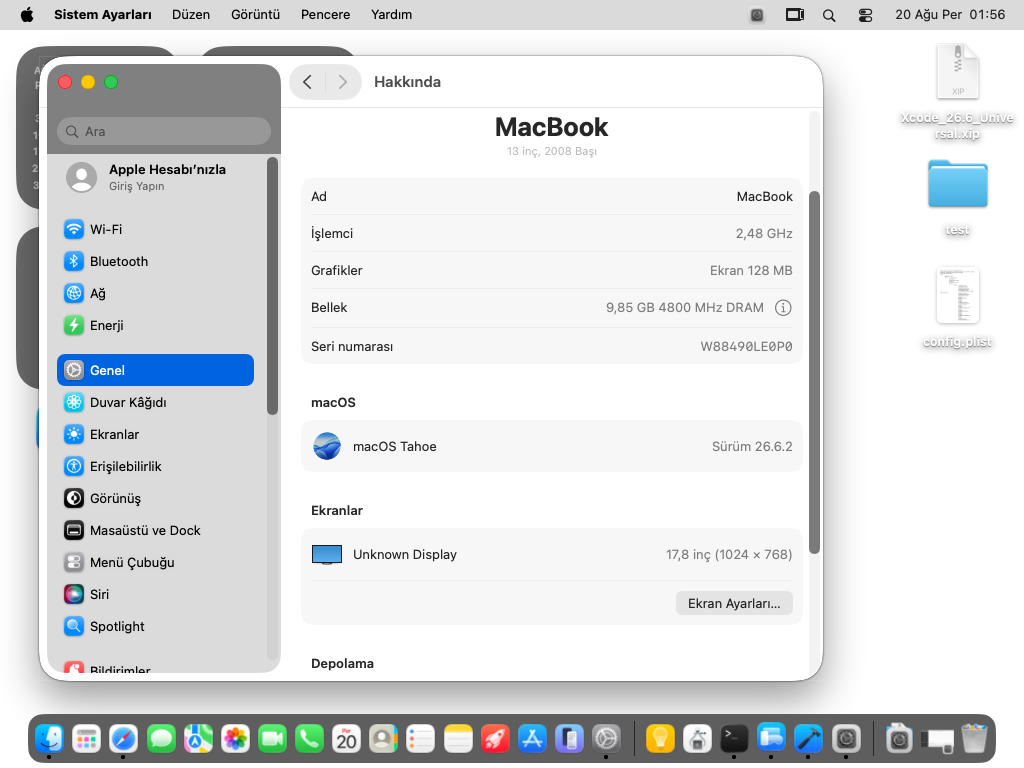Click the macOS Tahoe logo icon

coord(327,447)
